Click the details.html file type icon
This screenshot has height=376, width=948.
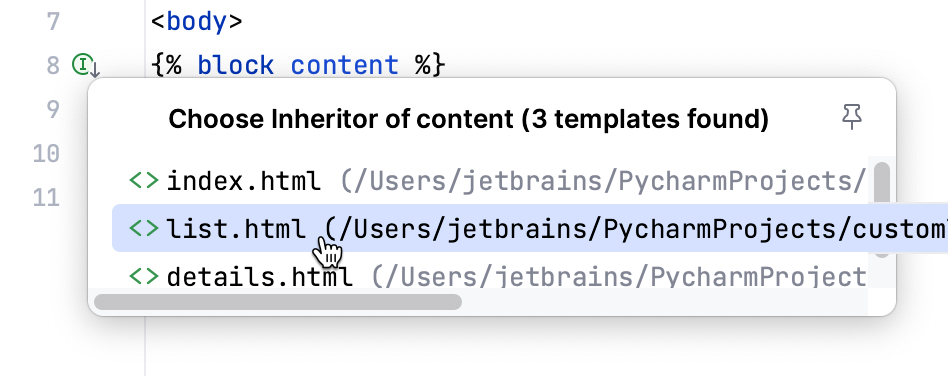[x=144, y=276]
